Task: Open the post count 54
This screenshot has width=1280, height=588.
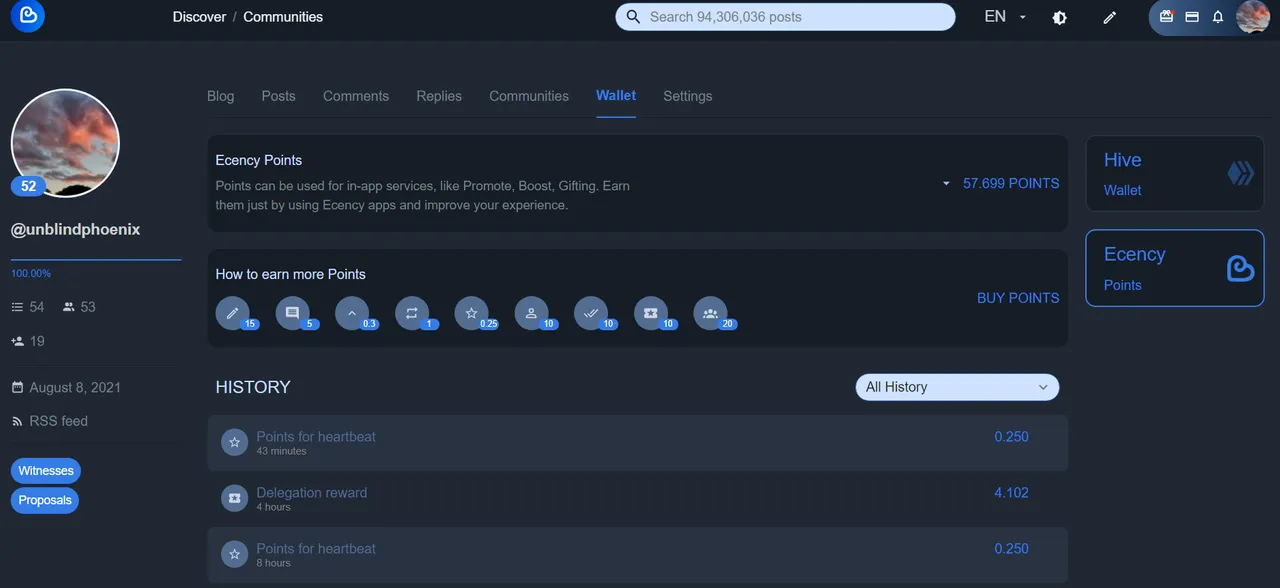Action: point(28,307)
